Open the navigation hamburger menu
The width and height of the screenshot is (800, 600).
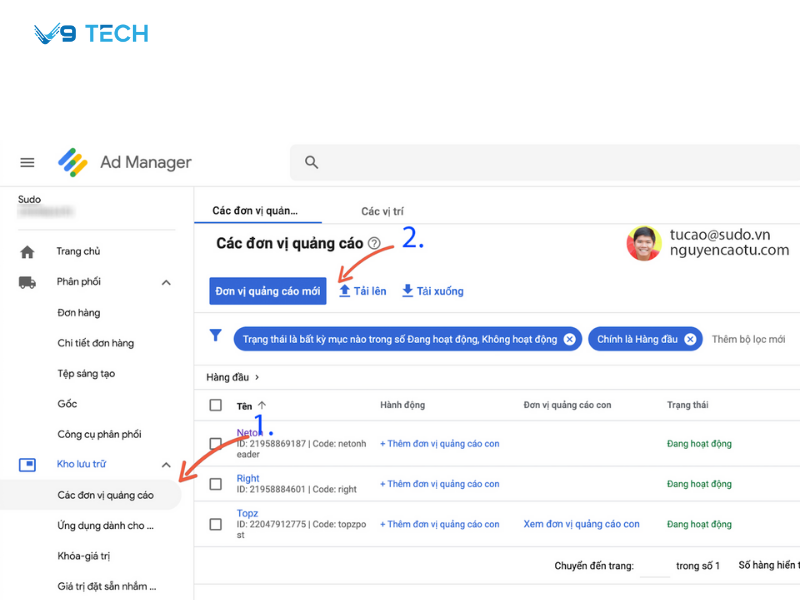[x=27, y=162]
